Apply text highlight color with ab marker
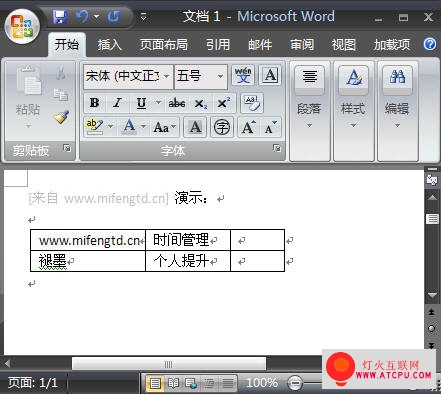The width and height of the screenshot is (441, 394). pyautogui.click(x=95, y=127)
